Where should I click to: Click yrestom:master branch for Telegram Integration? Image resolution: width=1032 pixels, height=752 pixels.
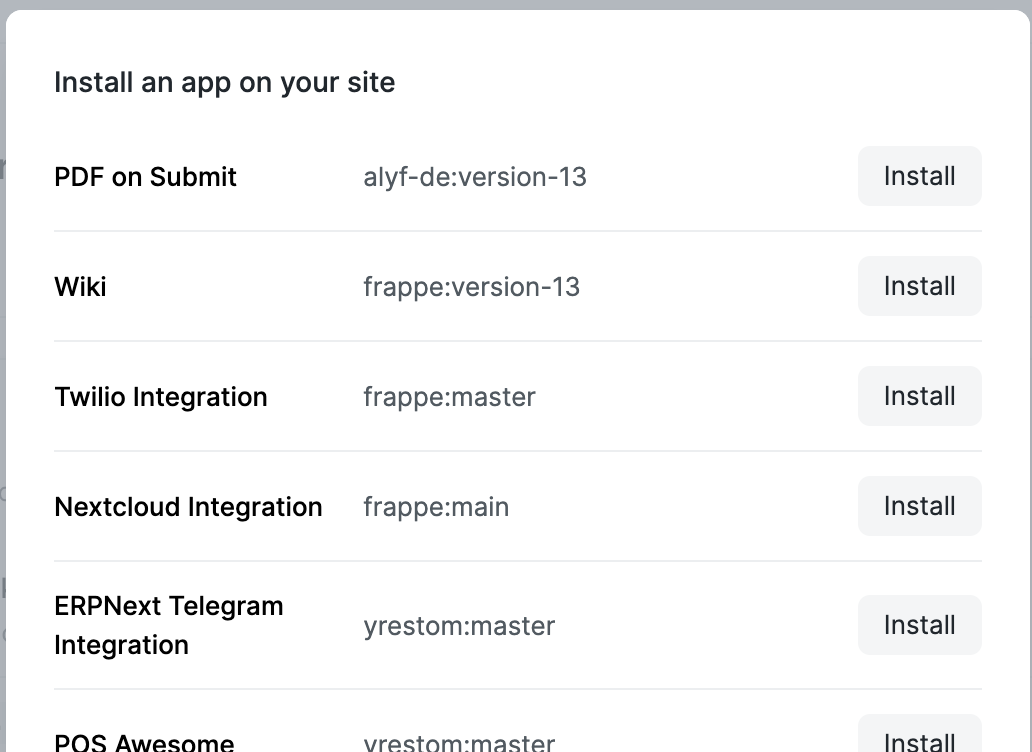(x=459, y=625)
